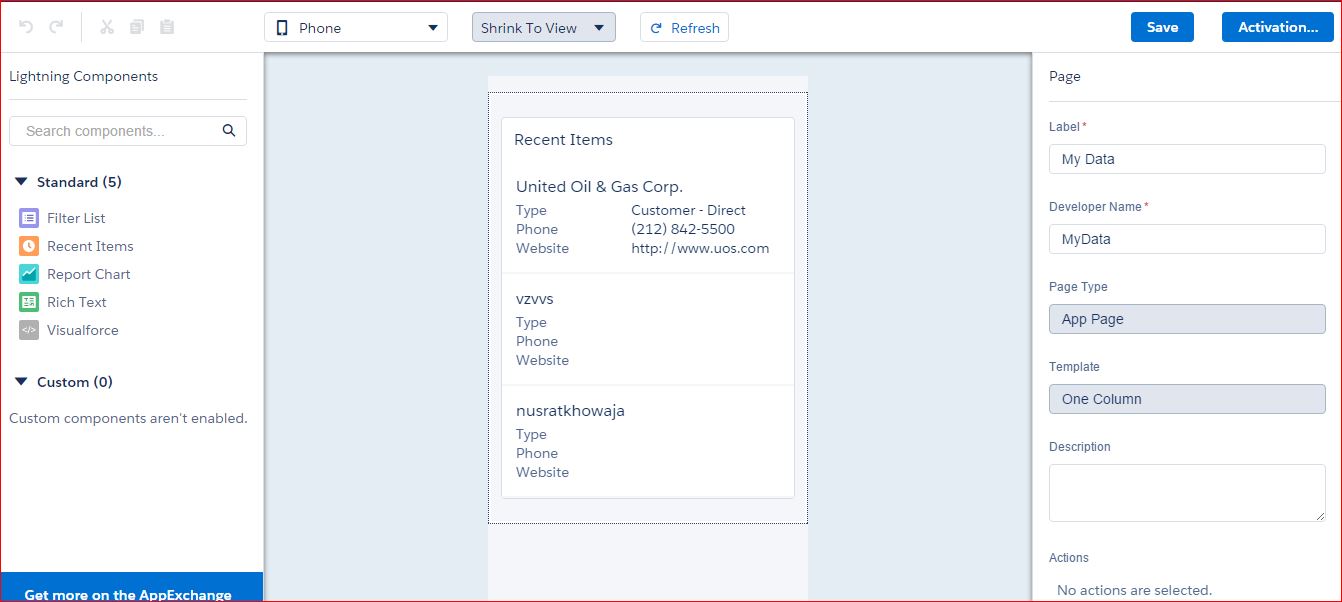Click the Redo arrow icon
Image resolution: width=1342 pixels, height=602 pixels.
[x=56, y=27]
